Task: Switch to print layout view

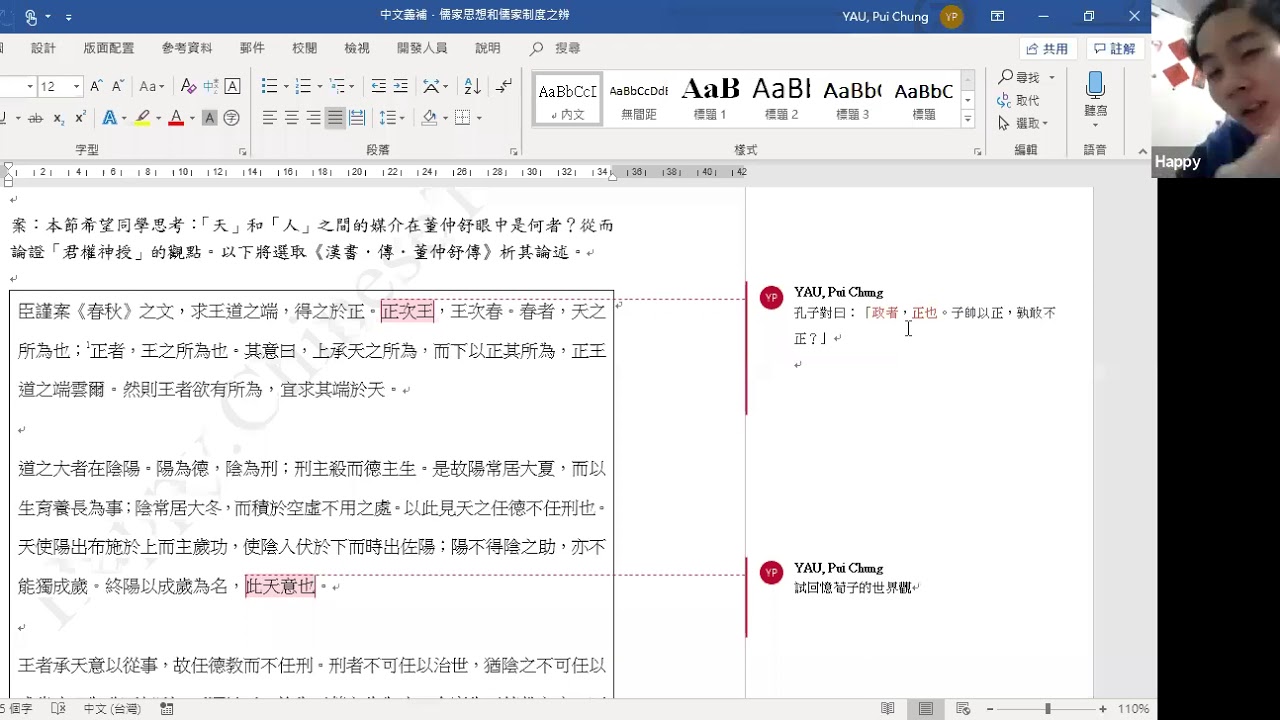Action: 926,709
